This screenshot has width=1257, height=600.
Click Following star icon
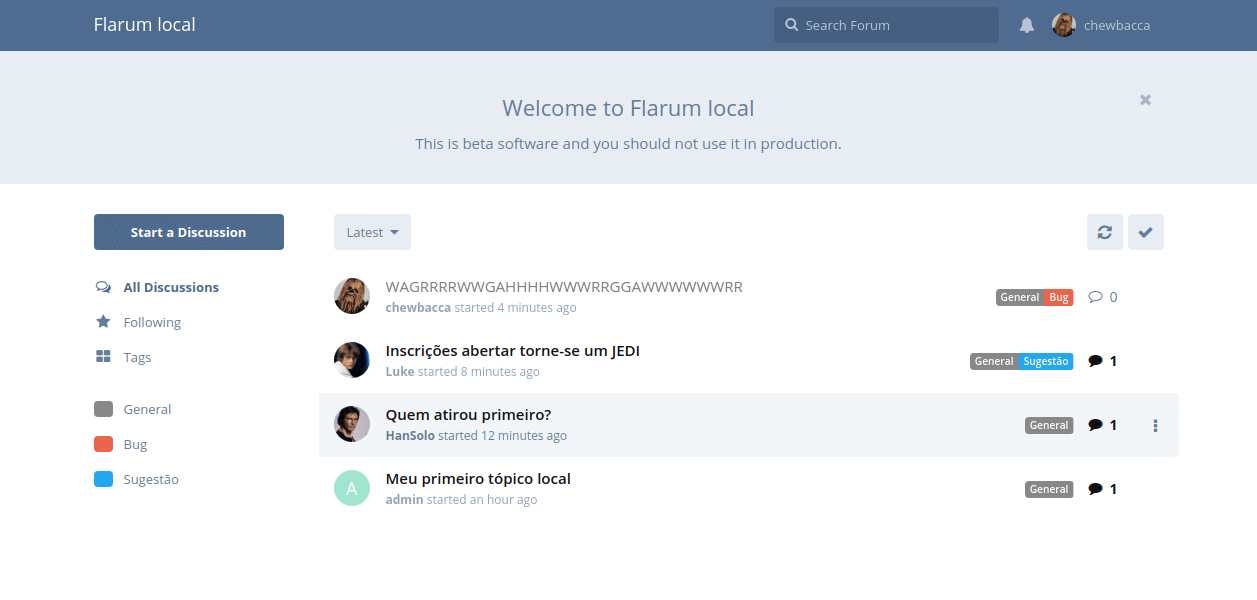103,322
